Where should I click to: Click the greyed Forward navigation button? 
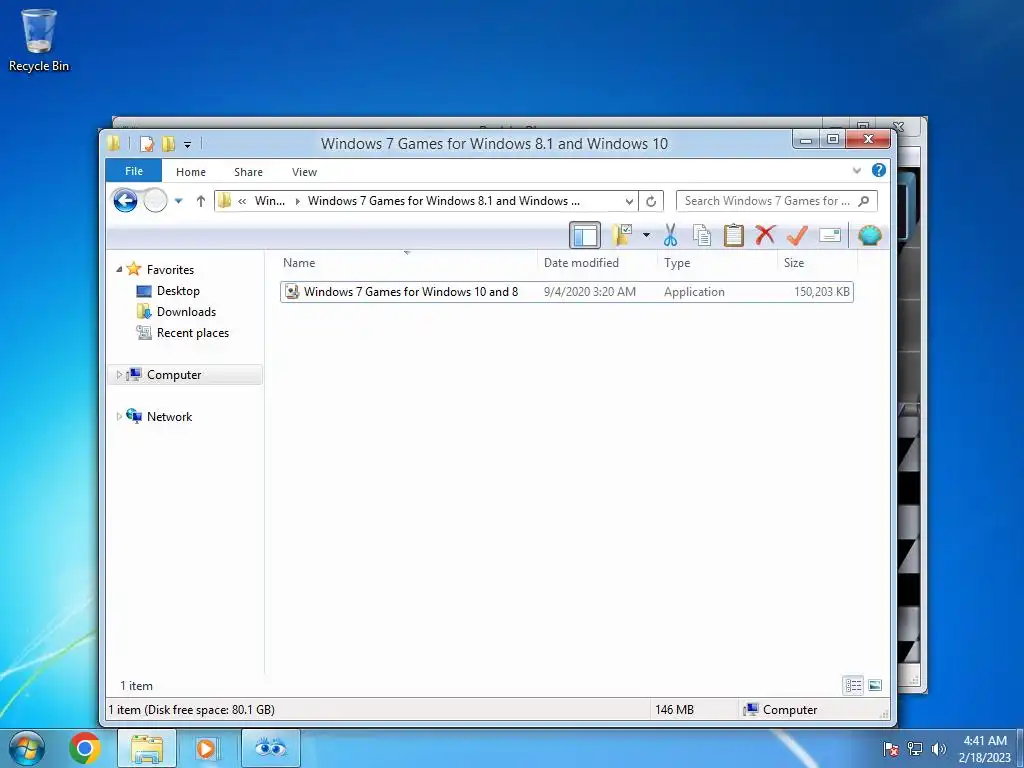[x=155, y=200]
